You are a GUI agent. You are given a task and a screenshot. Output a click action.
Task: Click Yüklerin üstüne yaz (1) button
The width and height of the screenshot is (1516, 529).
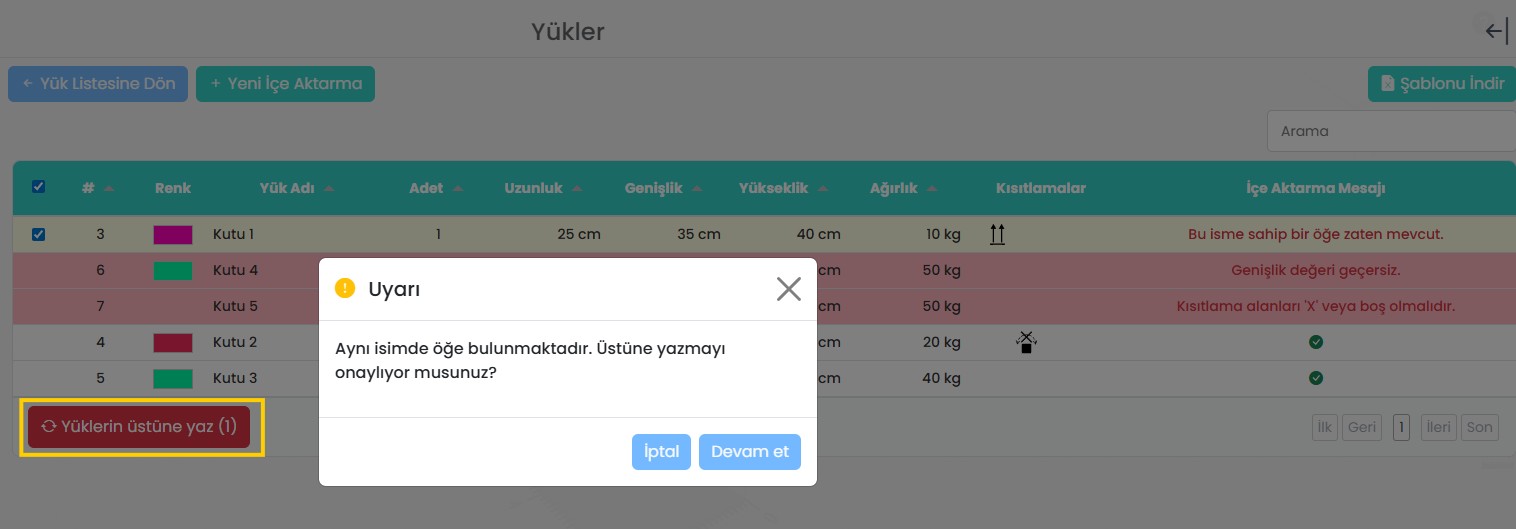139,427
